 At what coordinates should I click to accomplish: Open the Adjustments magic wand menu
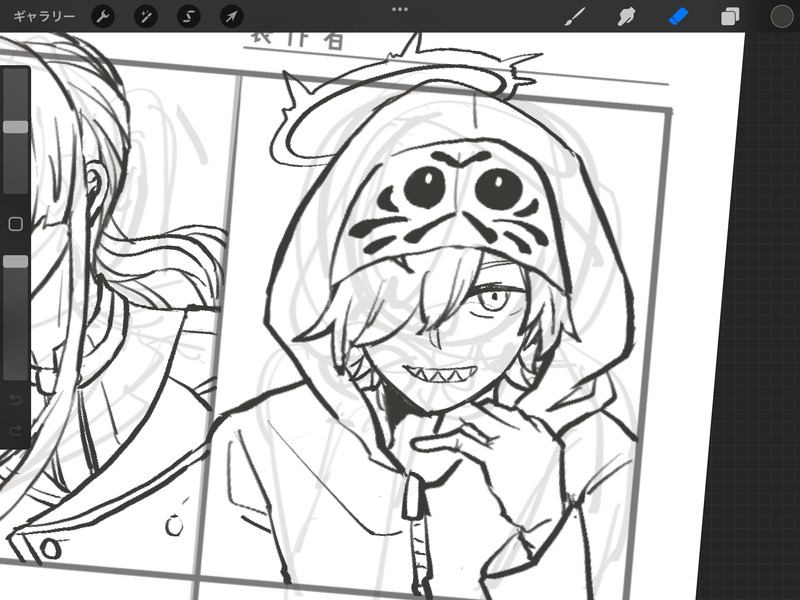pyautogui.click(x=145, y=17)
